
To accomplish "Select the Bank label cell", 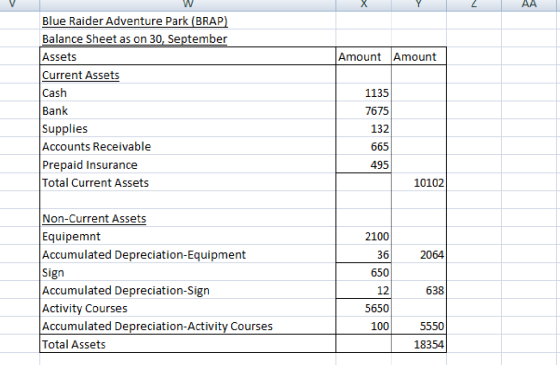I will pyautogui.click(x=188, y=110).
